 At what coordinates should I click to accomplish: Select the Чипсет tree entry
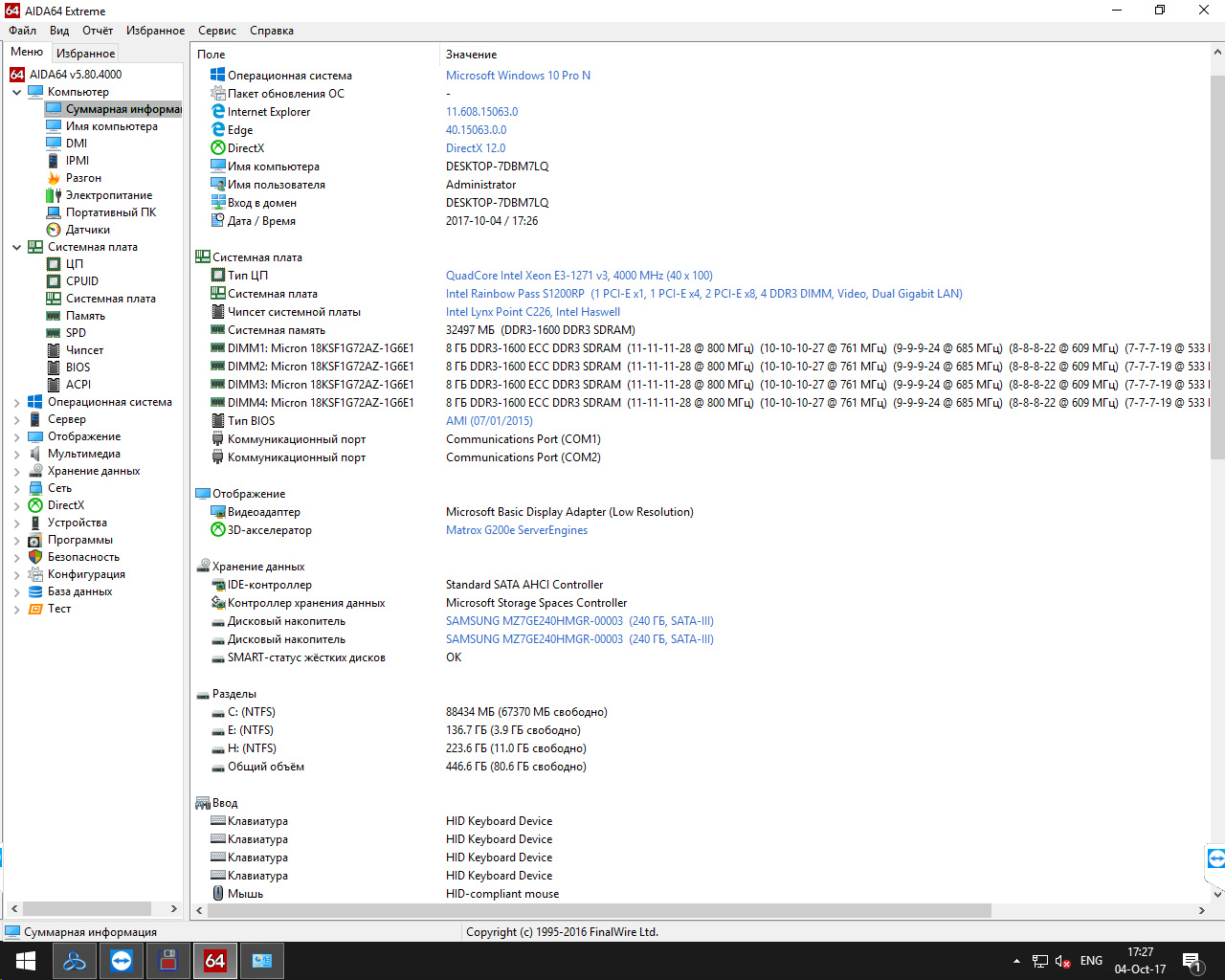84,350
